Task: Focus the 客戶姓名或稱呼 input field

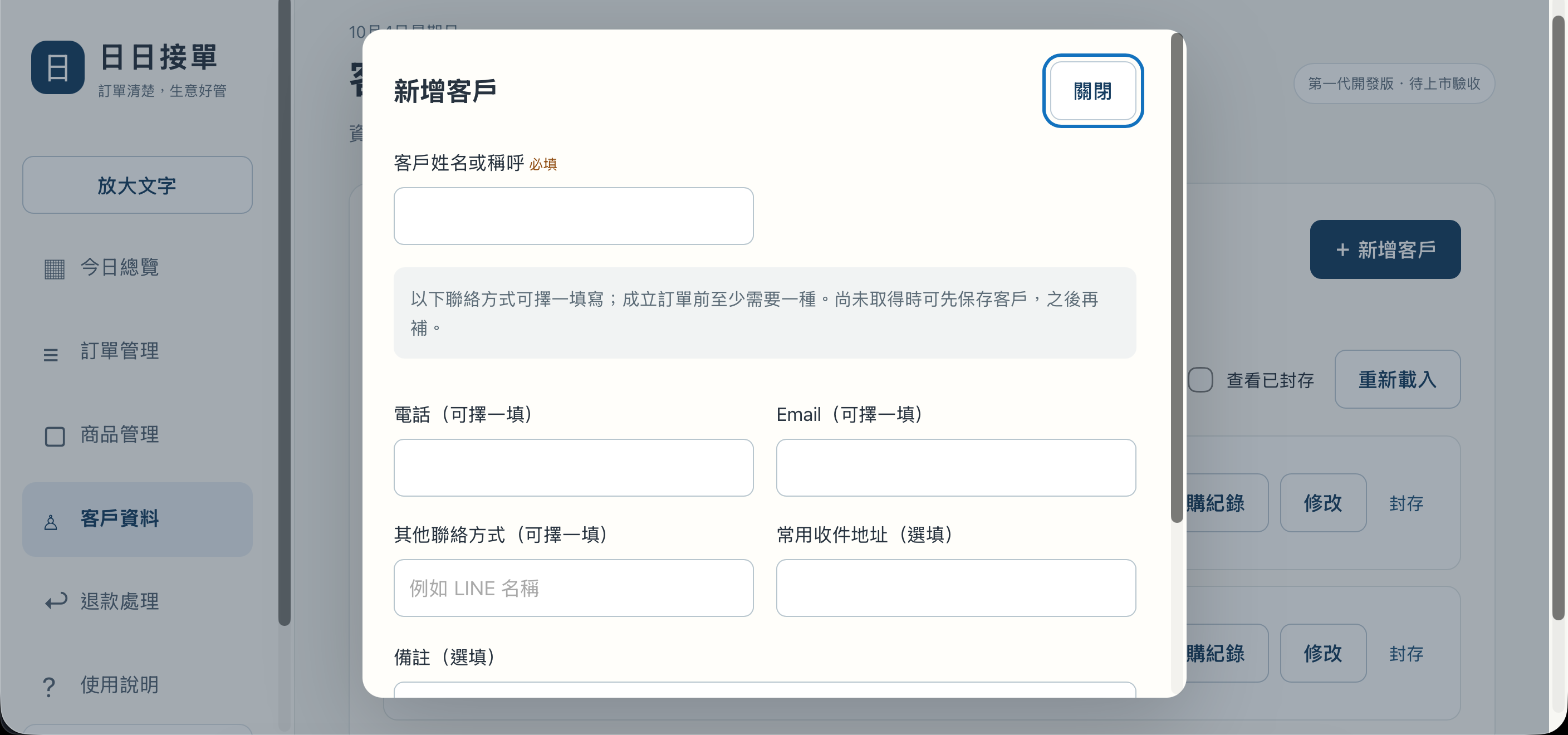Action: pyautogui.click(x=574, y=216)
